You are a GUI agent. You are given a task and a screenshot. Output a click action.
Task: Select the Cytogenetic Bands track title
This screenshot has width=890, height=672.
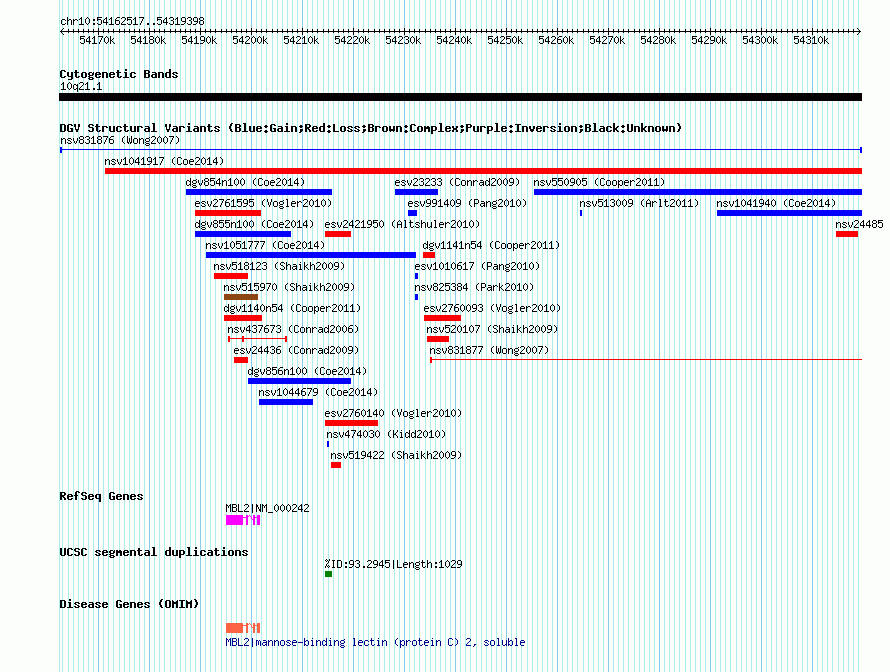(119, 74)
